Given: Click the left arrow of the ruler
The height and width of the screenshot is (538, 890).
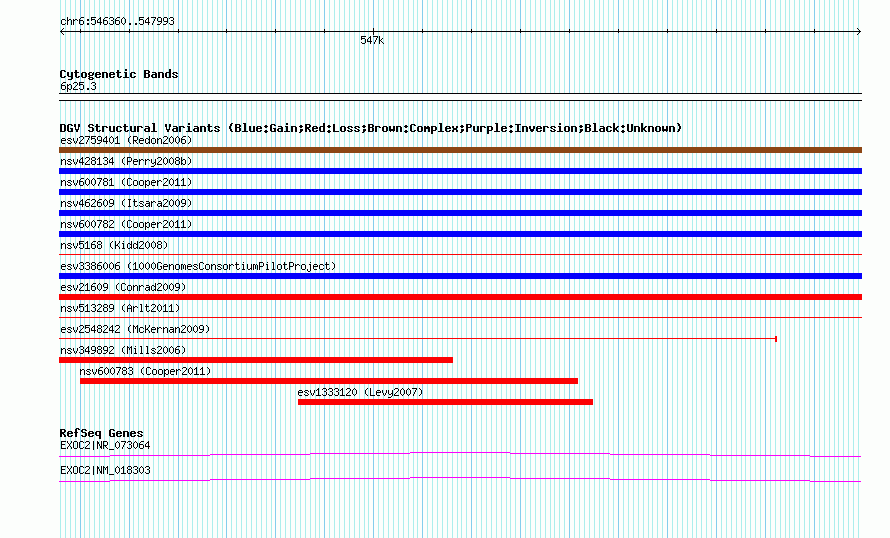Looking at the screenshot, I should pos(62,32).
